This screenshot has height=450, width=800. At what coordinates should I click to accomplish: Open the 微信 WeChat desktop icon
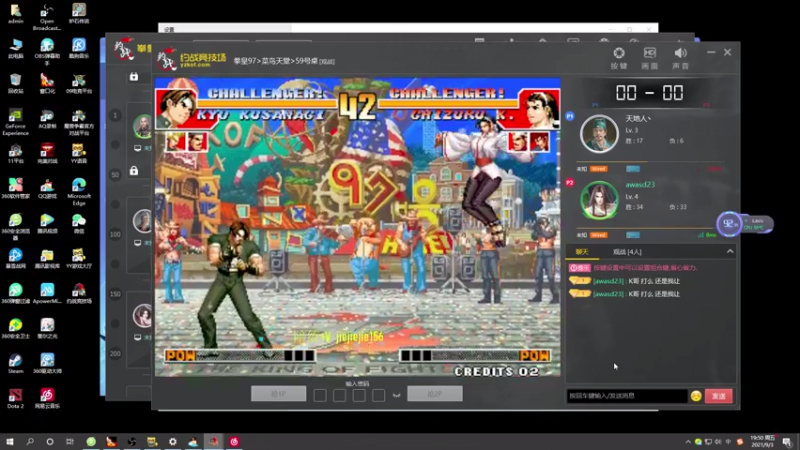tap(79, 223)
